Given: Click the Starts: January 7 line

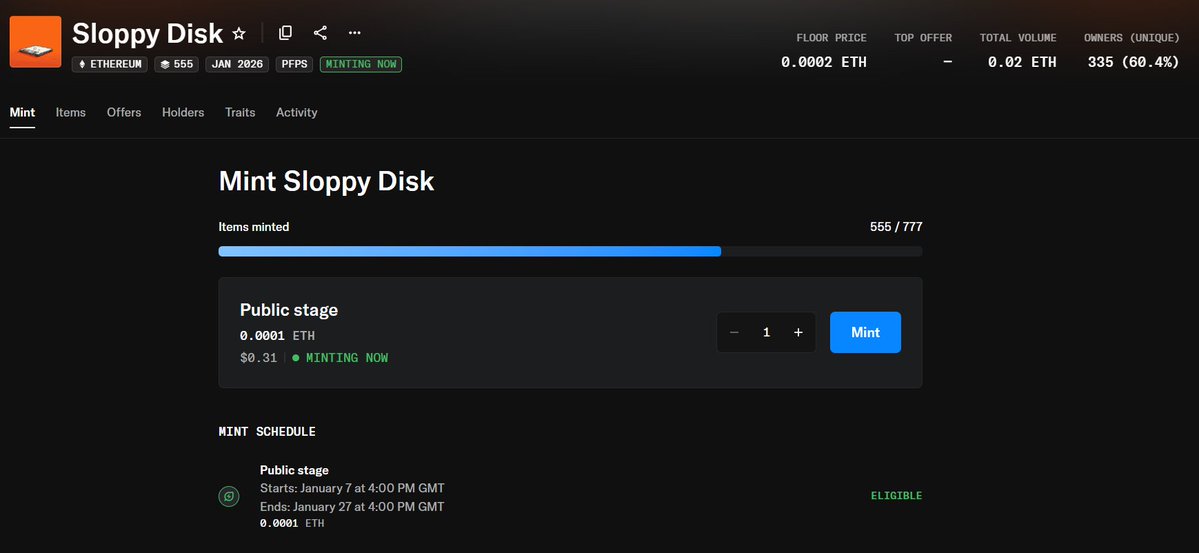Looking at the screenshot, I should pyautogui.click(x=353, y=488).
